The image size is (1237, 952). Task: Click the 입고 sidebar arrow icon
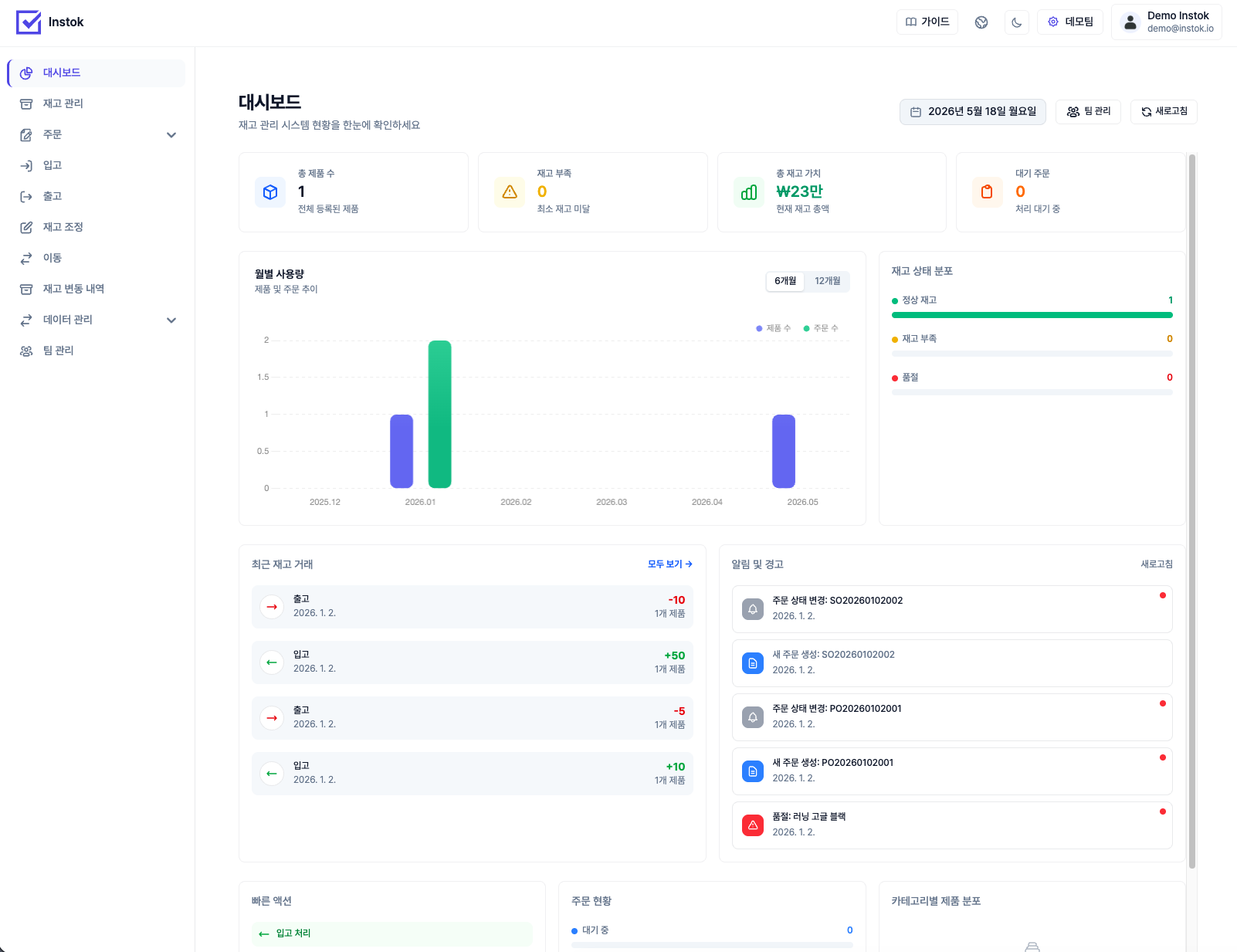(26, 165)
